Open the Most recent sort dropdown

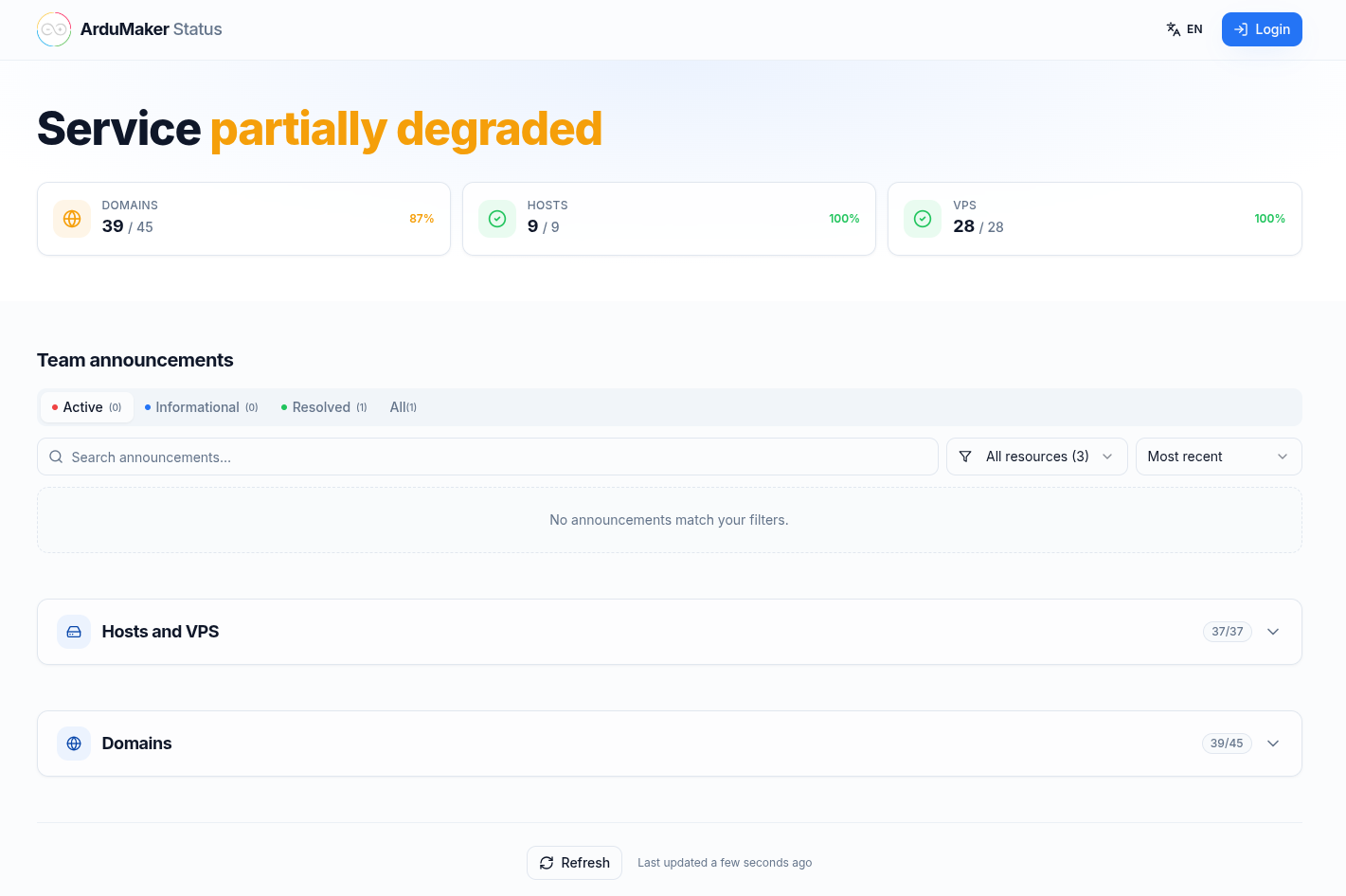[1218, 457]
